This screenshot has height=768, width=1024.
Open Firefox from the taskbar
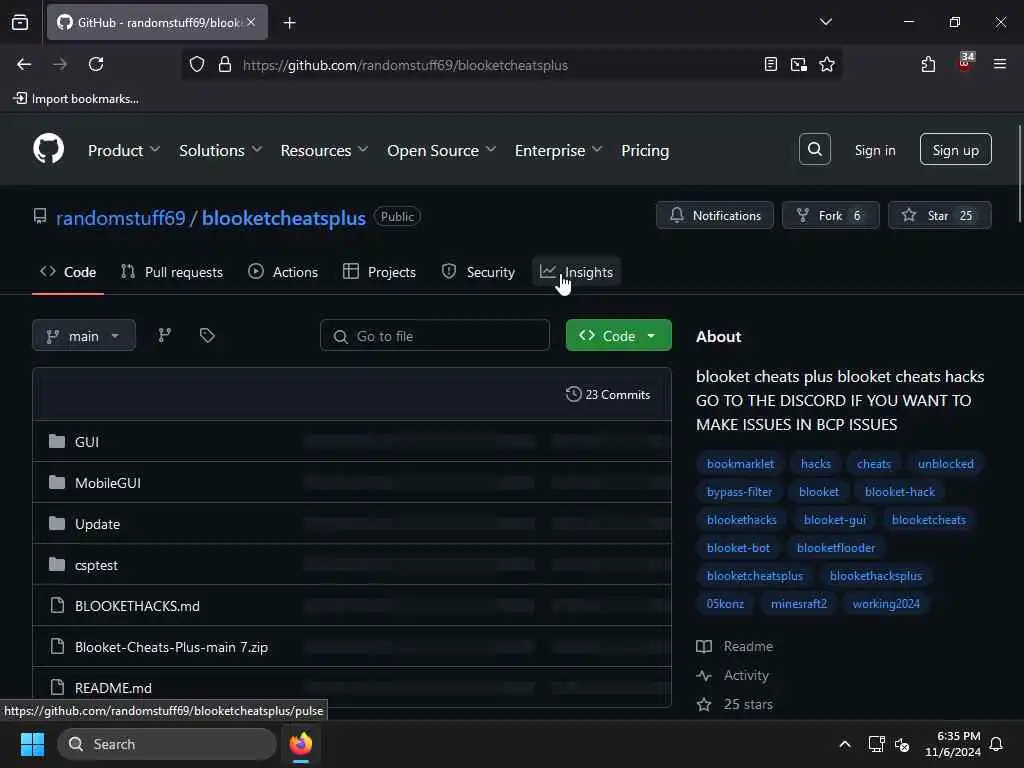point(300,744)
